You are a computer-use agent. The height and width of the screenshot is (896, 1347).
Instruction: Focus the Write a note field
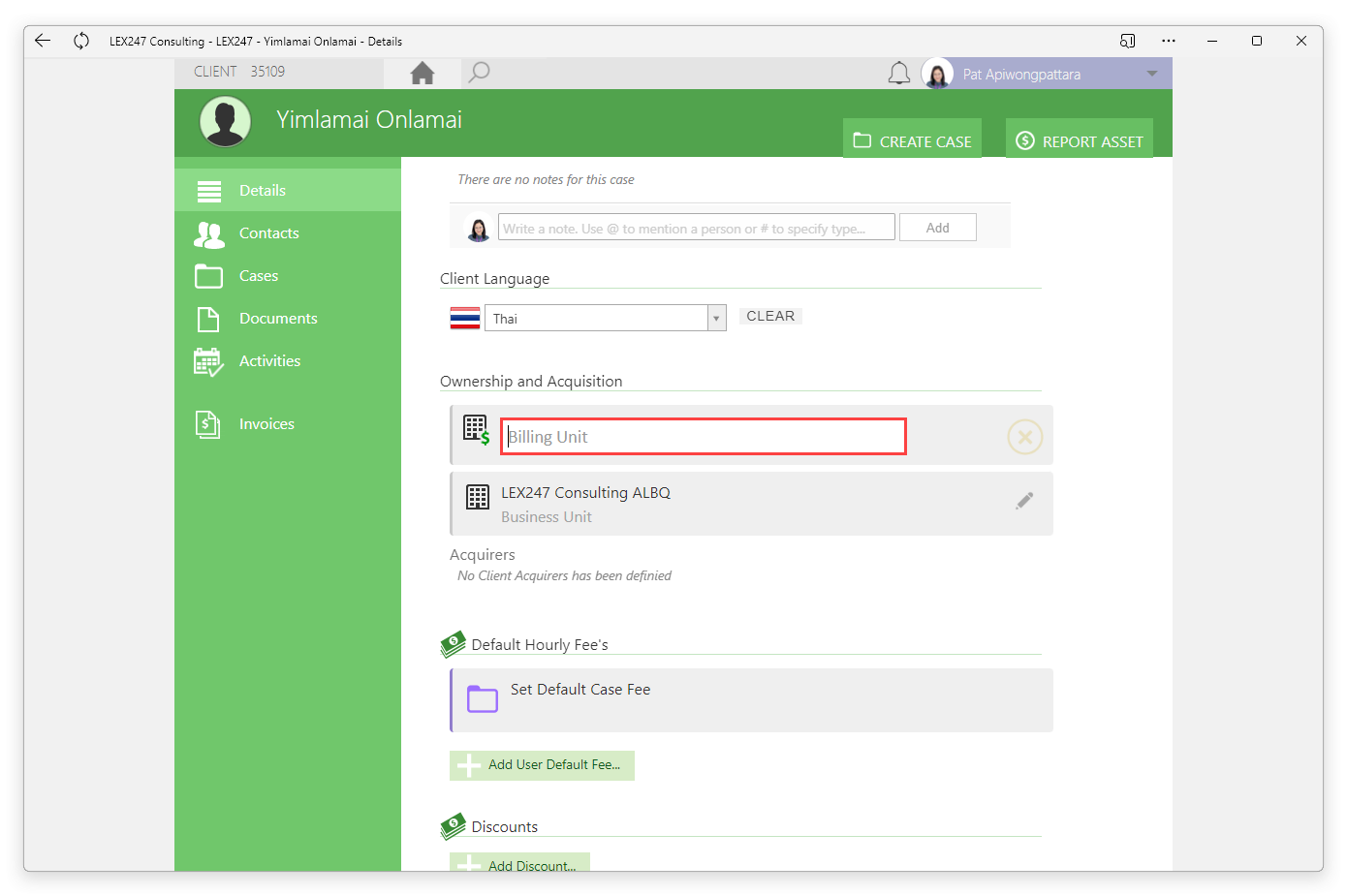(697, 228)
